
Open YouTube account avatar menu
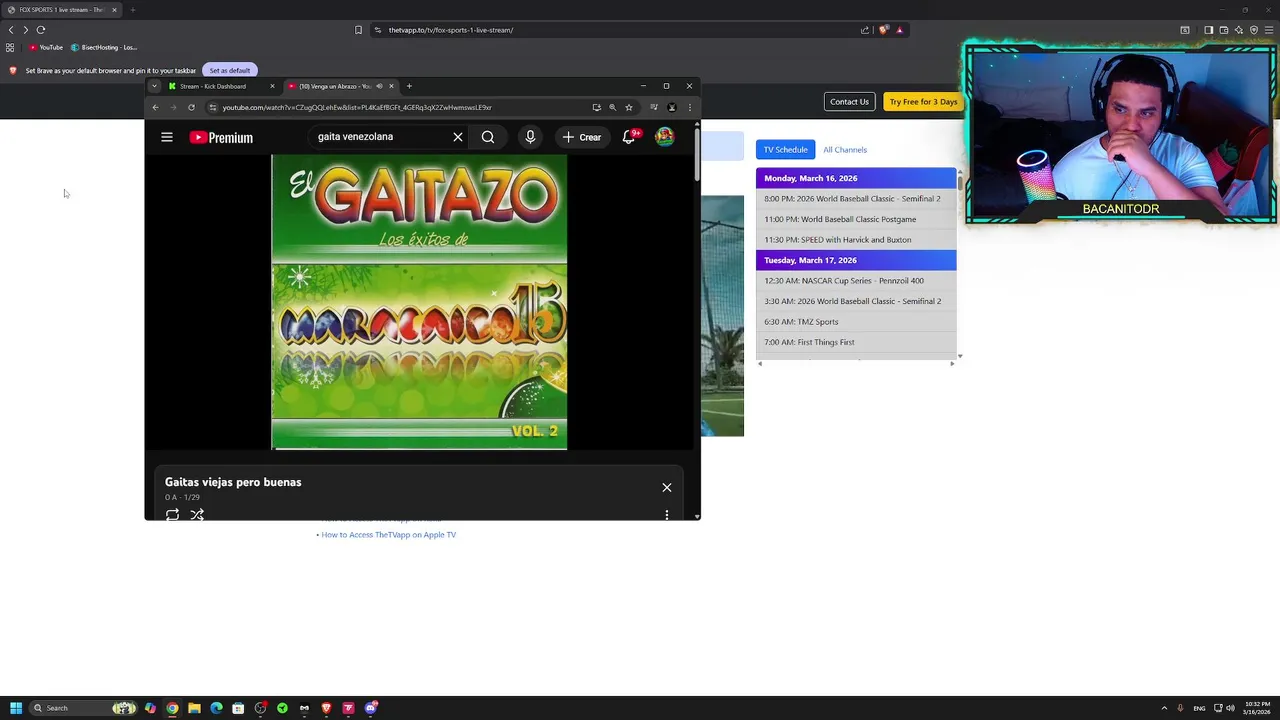(x=664, y=137)
